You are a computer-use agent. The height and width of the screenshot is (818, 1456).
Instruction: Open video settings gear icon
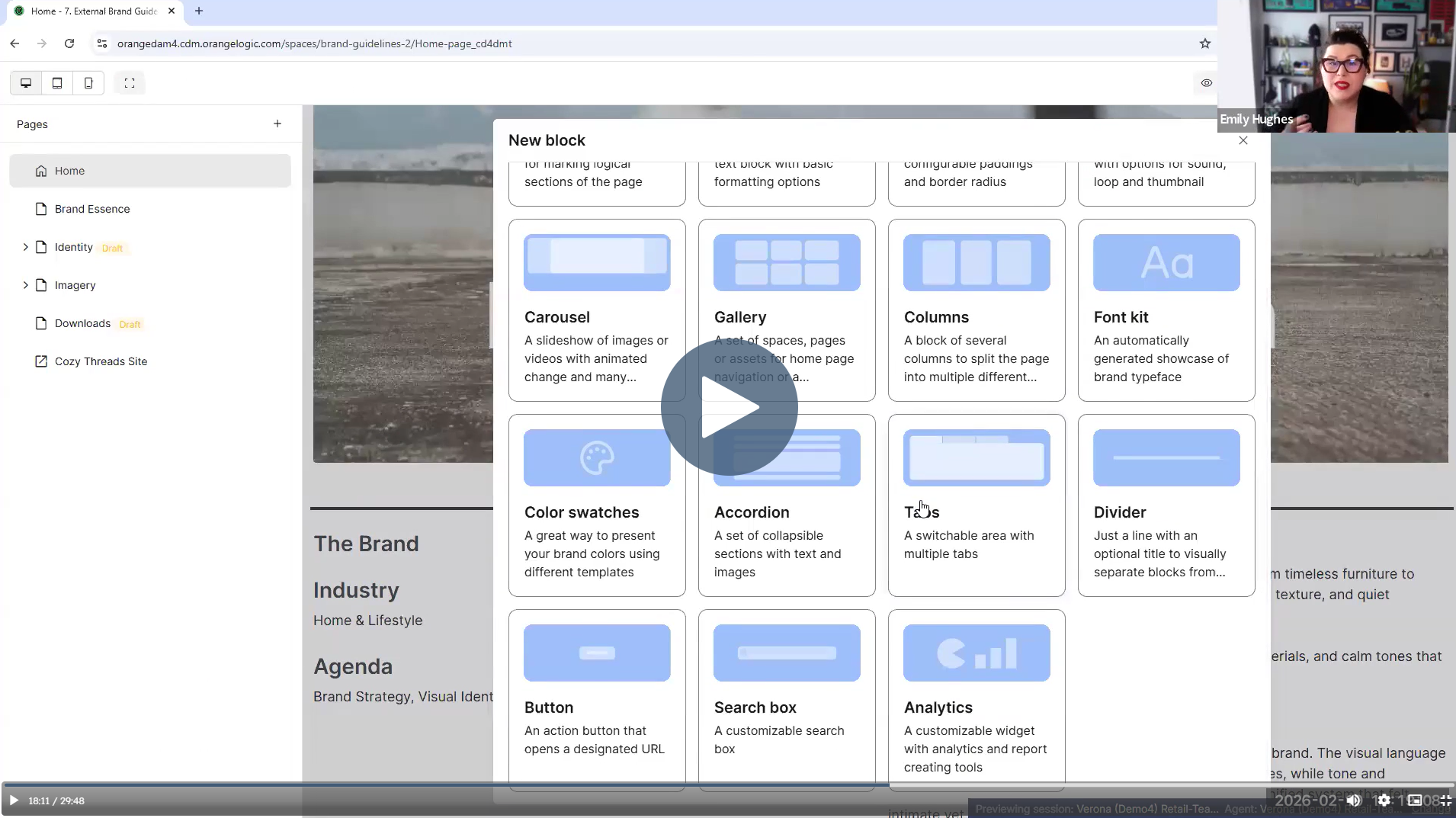click(x=1384, y=800)
